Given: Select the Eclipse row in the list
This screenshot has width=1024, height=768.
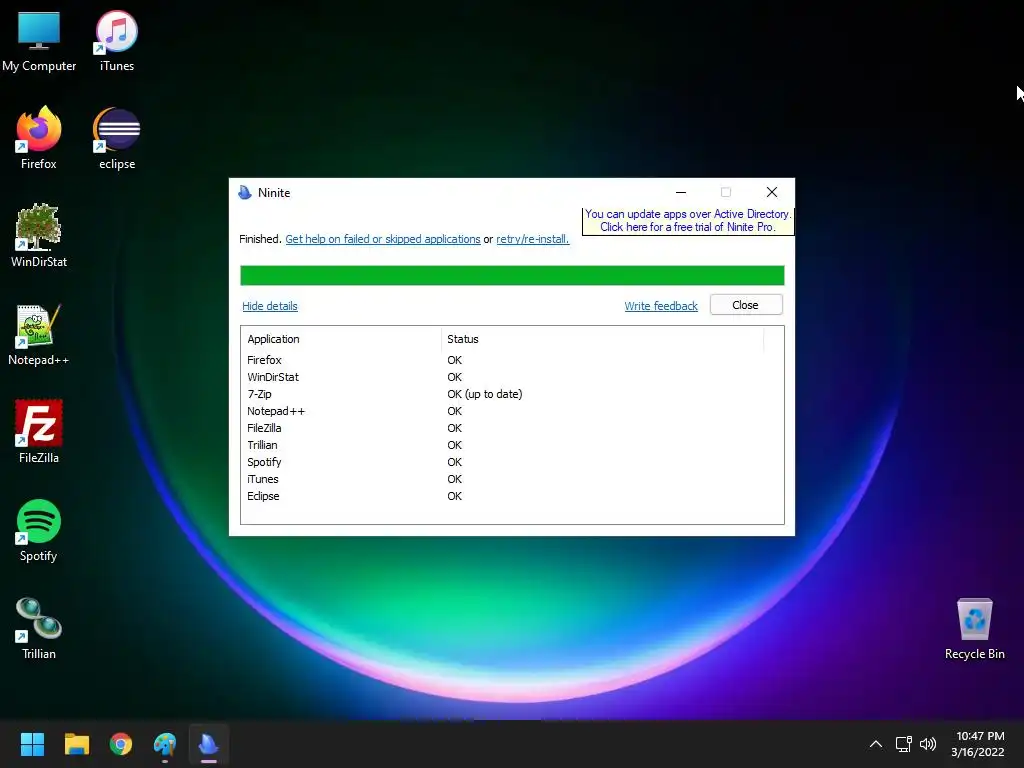Looking at the screenshot, I should (512, 496).
